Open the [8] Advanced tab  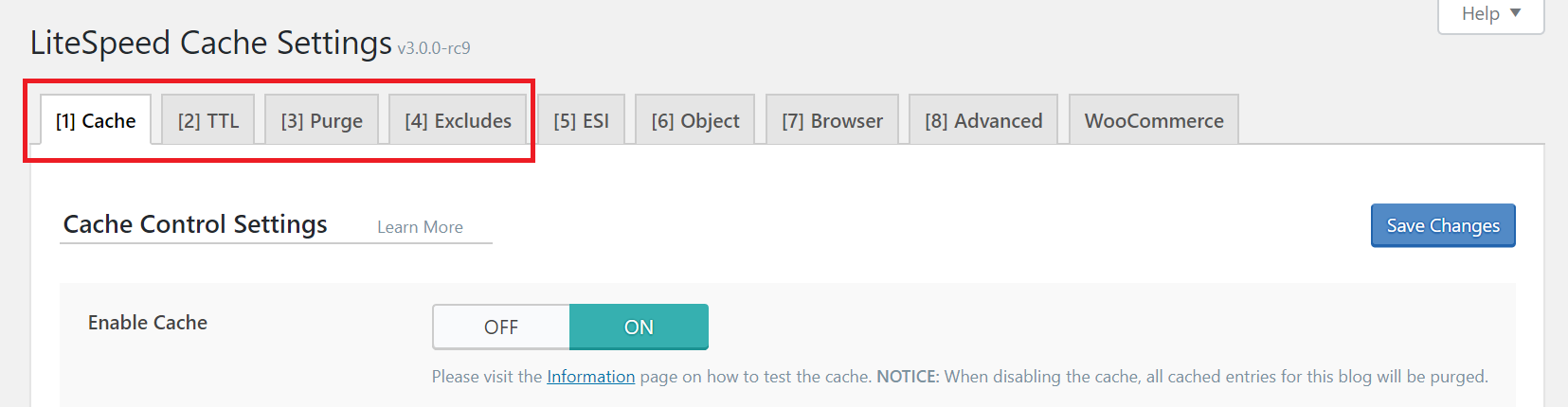(983, 120)
